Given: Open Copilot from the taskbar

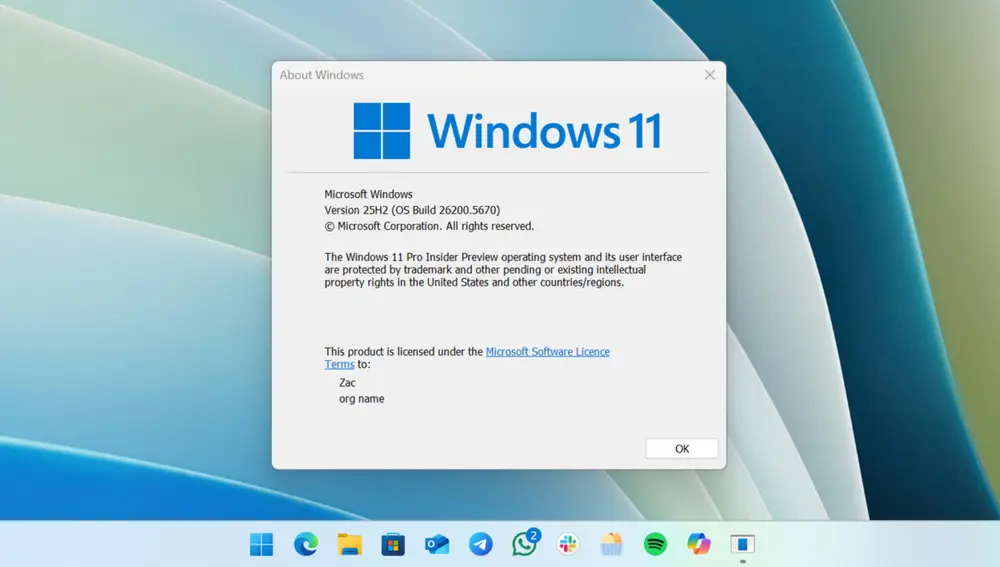Looking at the screenshot, I should tap(699, 544).
